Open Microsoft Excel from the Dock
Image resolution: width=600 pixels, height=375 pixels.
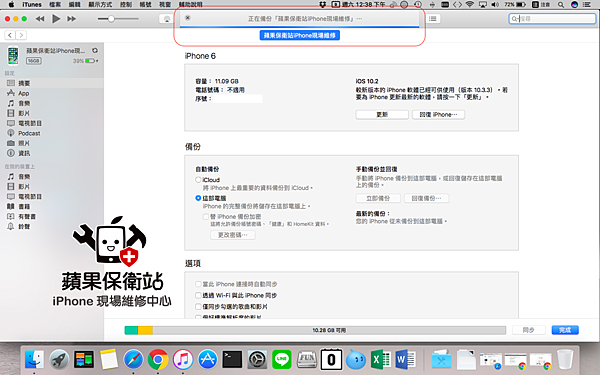click(380, 359)
